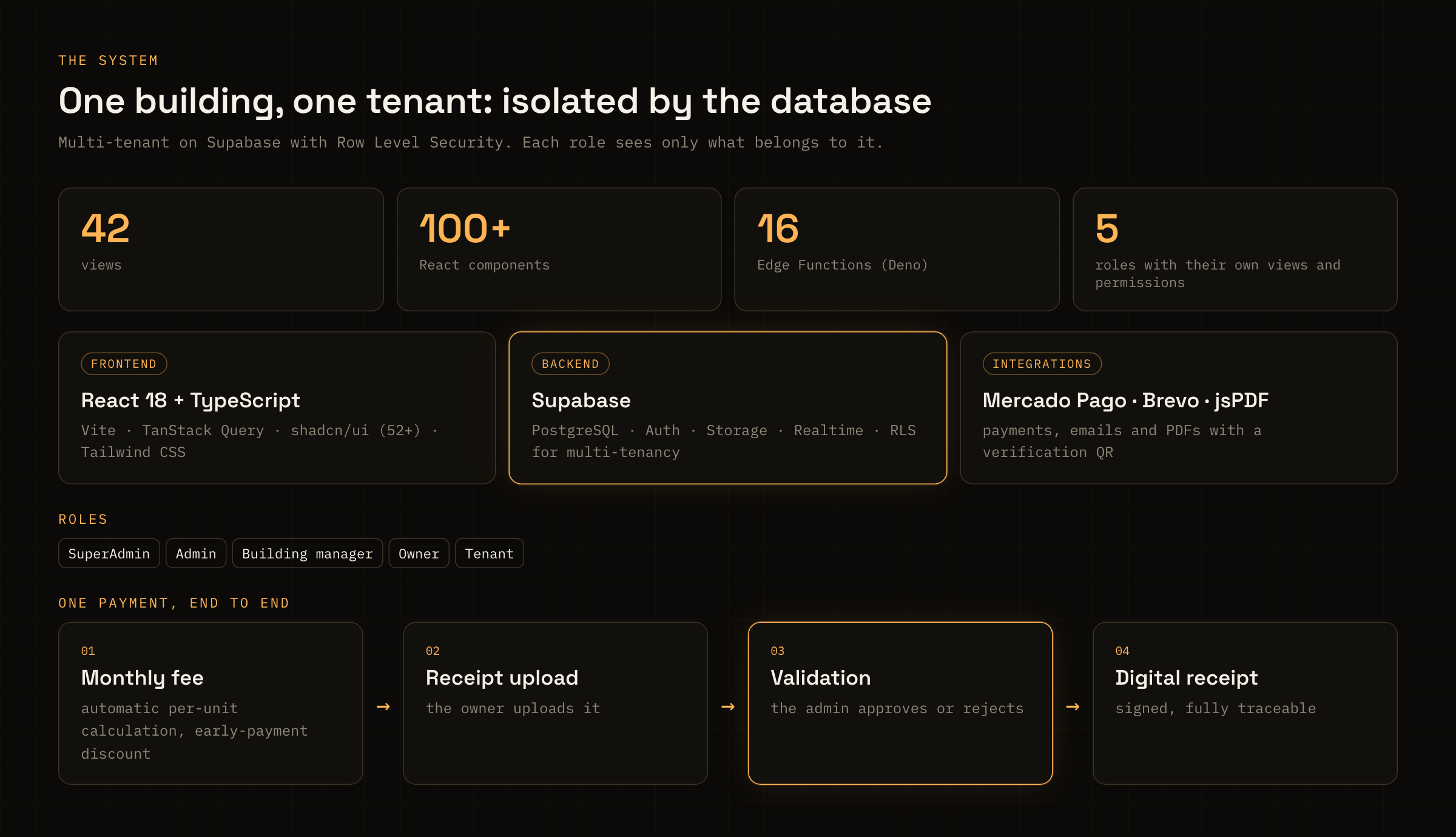Click the arrow after Monthly fee card
Image resolution: width=1456 pixels, height=837 pixels.
383,707
